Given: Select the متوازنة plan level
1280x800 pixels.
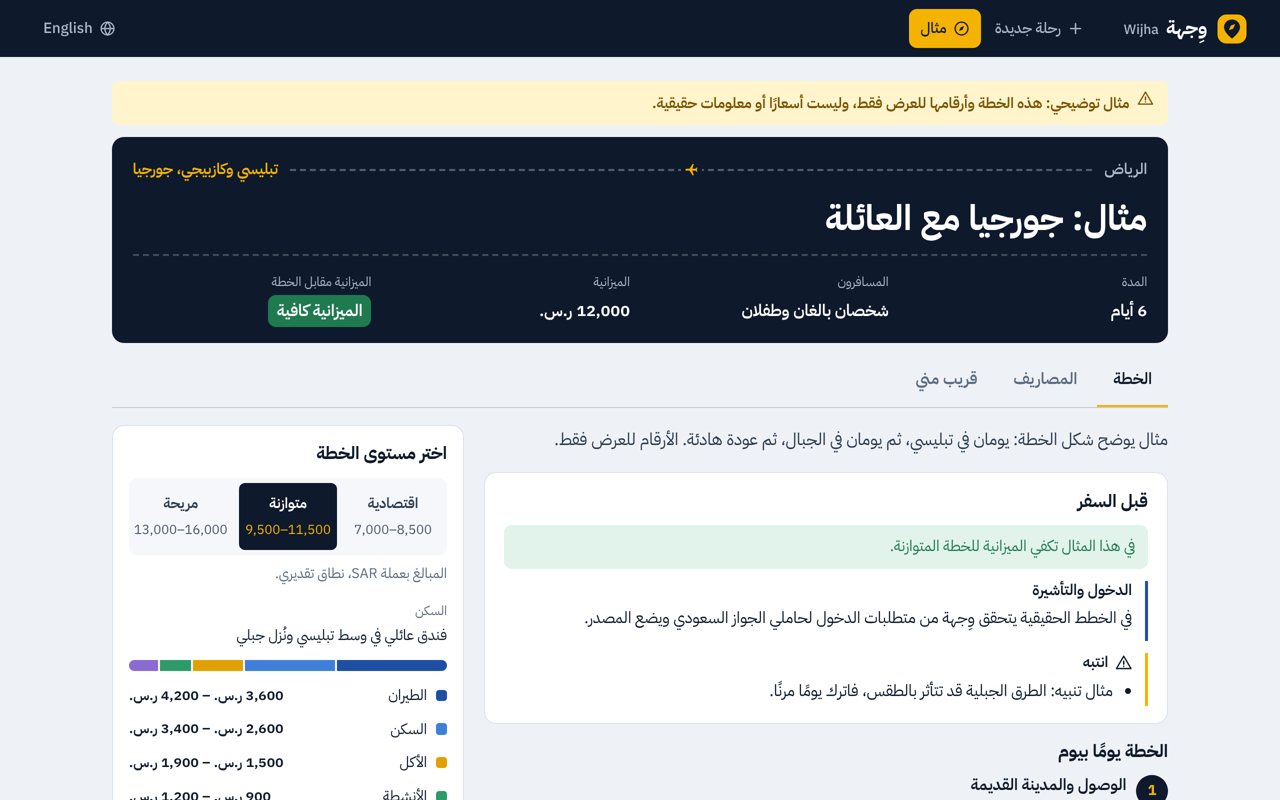Looking at the screenshot, I should (x=288, y=516).
